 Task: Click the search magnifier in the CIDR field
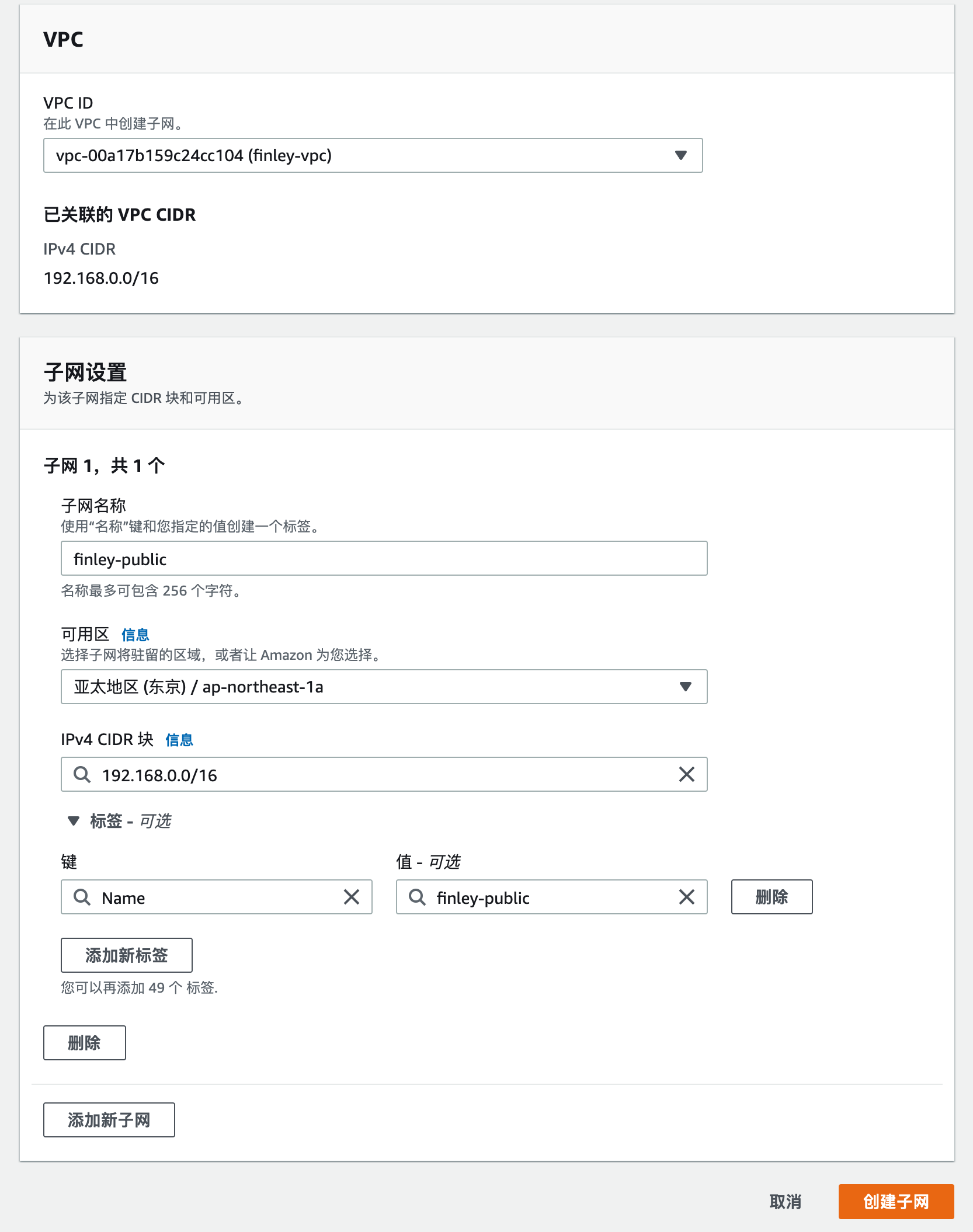pyautogui.click(x=82, y=775)
